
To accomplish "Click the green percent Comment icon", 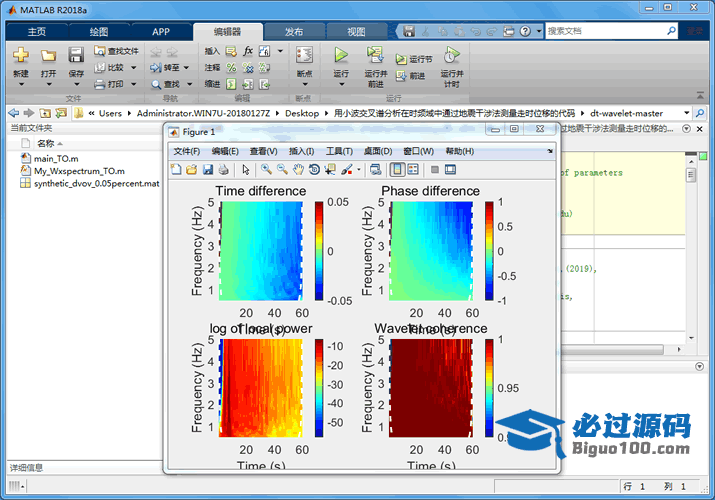I will click(231, 67).
